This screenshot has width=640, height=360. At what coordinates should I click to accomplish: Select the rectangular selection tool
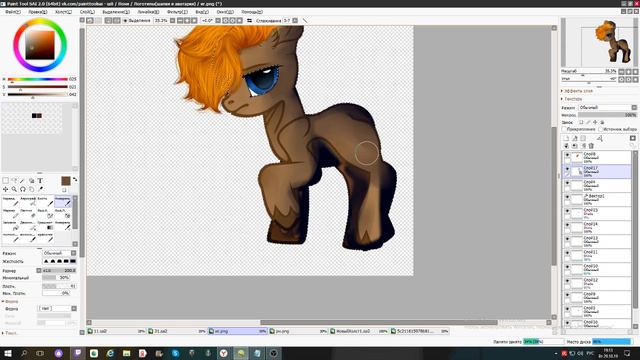coord(5,180)
